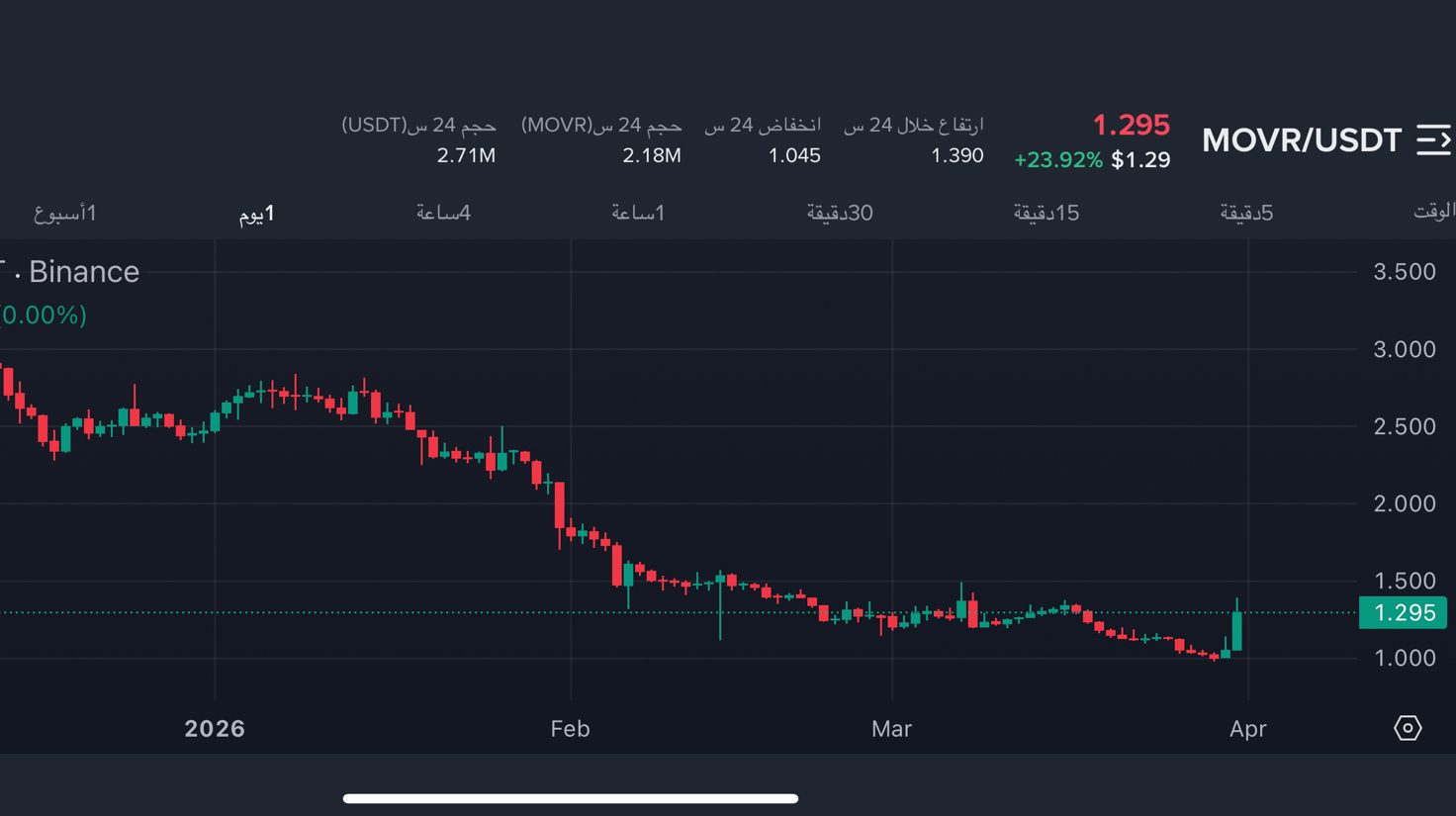Screen dimensions: 1456x816
Task: Tap the MOVR volume value 2.18M
Action: click(x=651, y=155)
